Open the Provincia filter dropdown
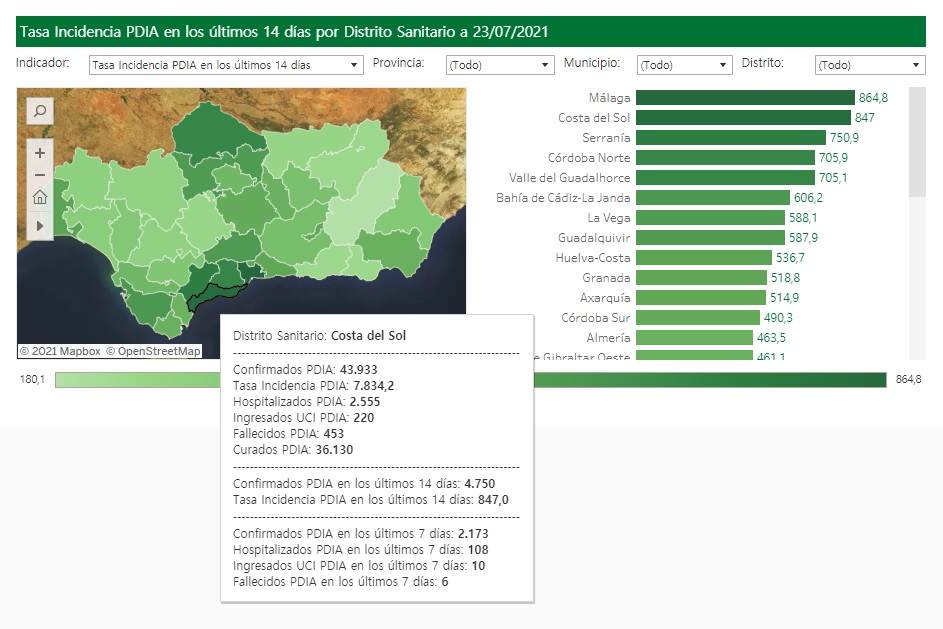 tap(500, 65)
